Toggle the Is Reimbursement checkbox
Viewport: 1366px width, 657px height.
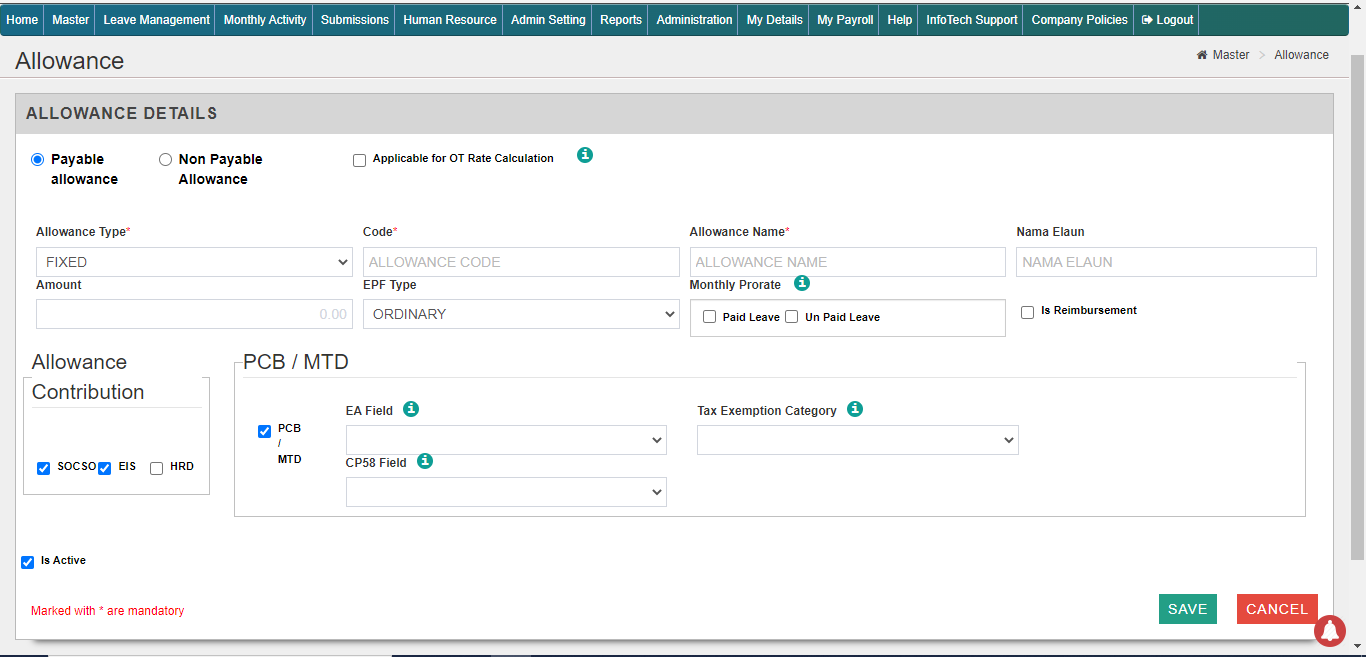click(1027, 312)
